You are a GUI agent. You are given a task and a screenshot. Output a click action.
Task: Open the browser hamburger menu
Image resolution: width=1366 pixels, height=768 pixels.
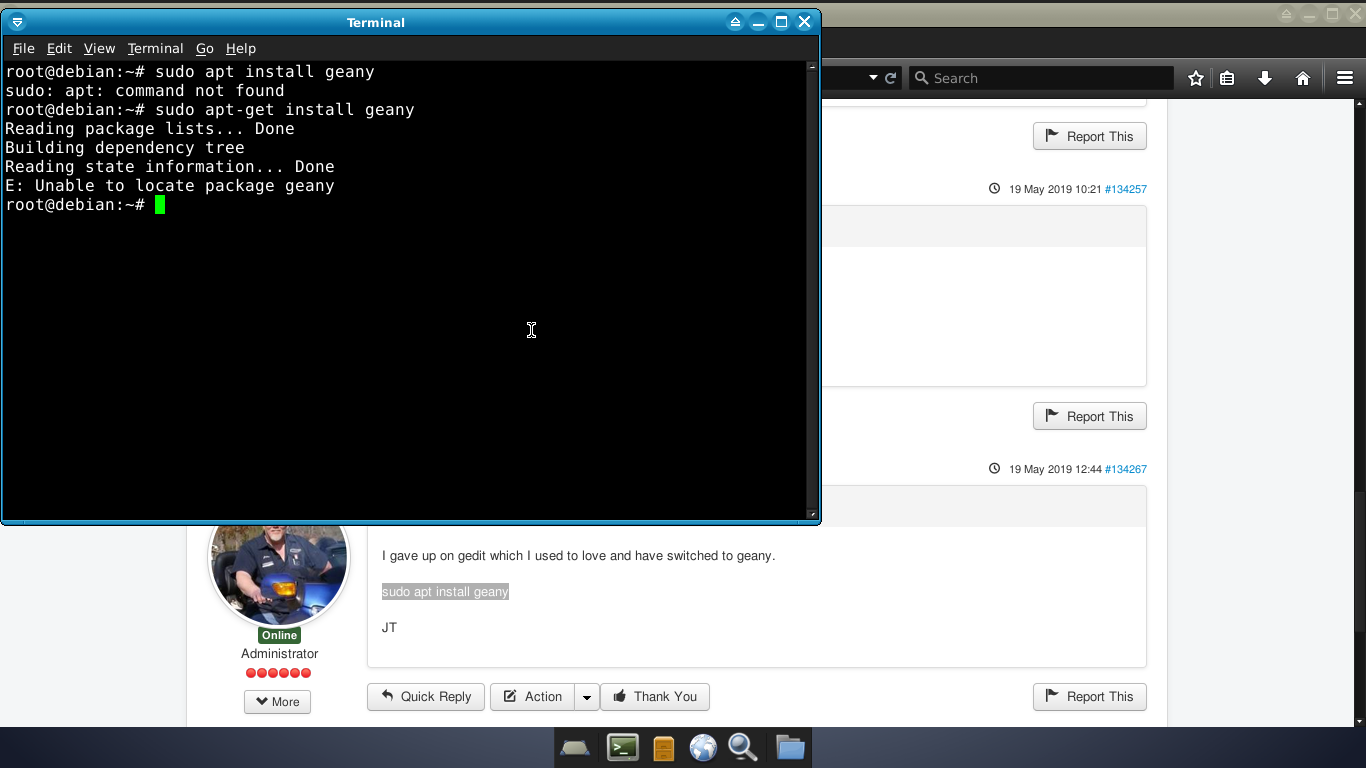(1345, 78)
